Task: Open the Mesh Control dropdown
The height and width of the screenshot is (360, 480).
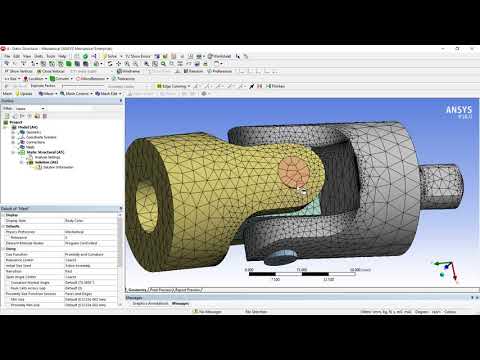Action: pyautogui.click(x=76, y=94)
